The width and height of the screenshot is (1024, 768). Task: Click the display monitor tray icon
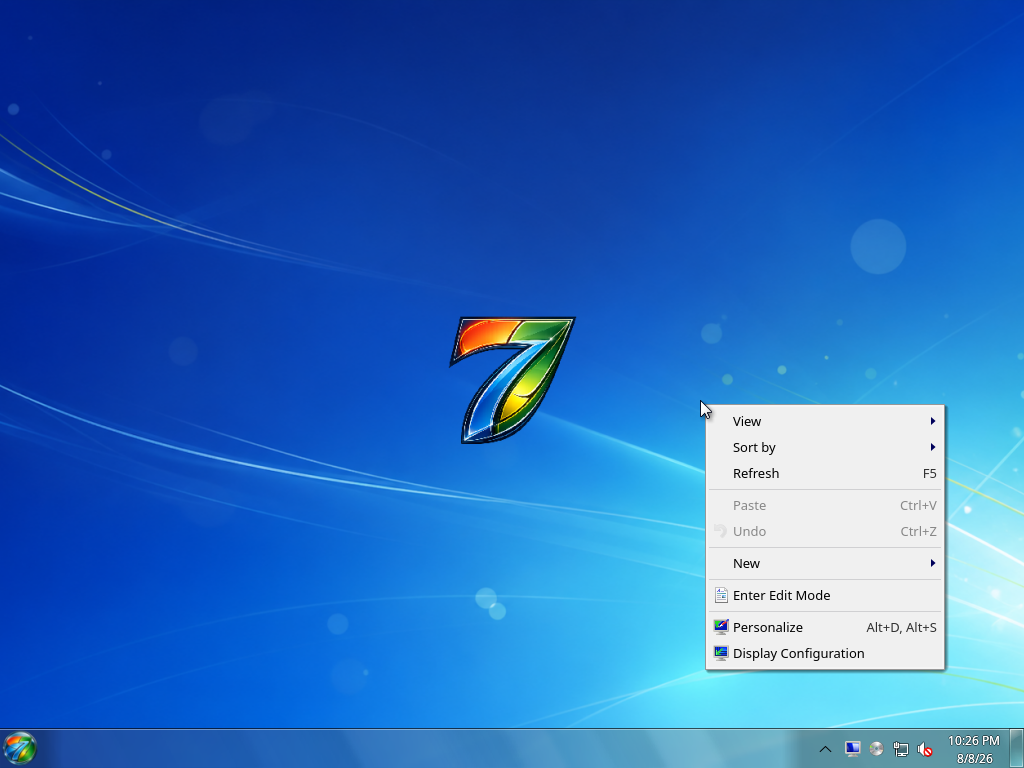pyautogui.click(x=852, y=748)
